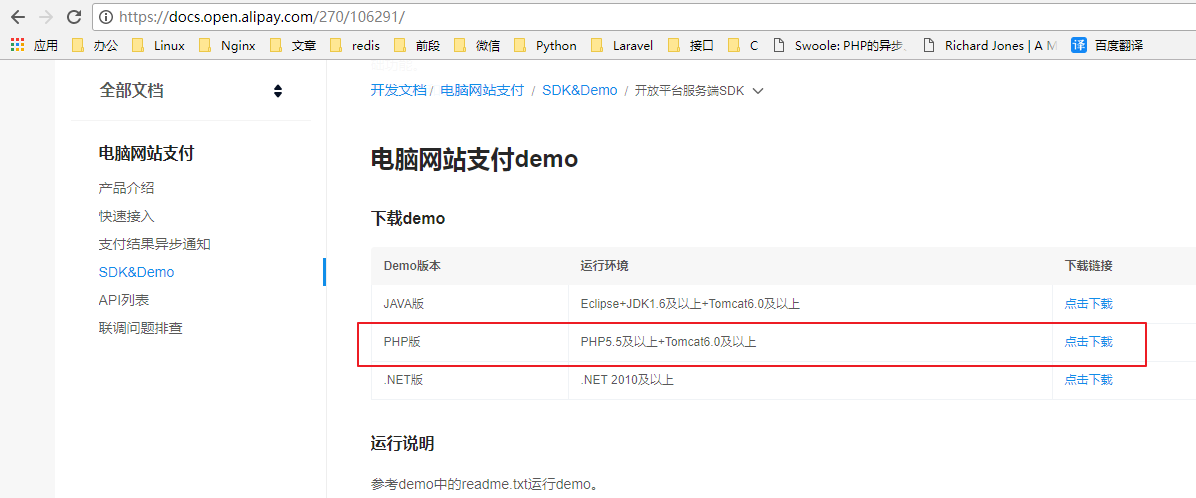Image resolution: width=1196 pixels, height=498 pixels.
Task: Click 点击下载 link for PHP版
Action: (x=1088, y=342)
